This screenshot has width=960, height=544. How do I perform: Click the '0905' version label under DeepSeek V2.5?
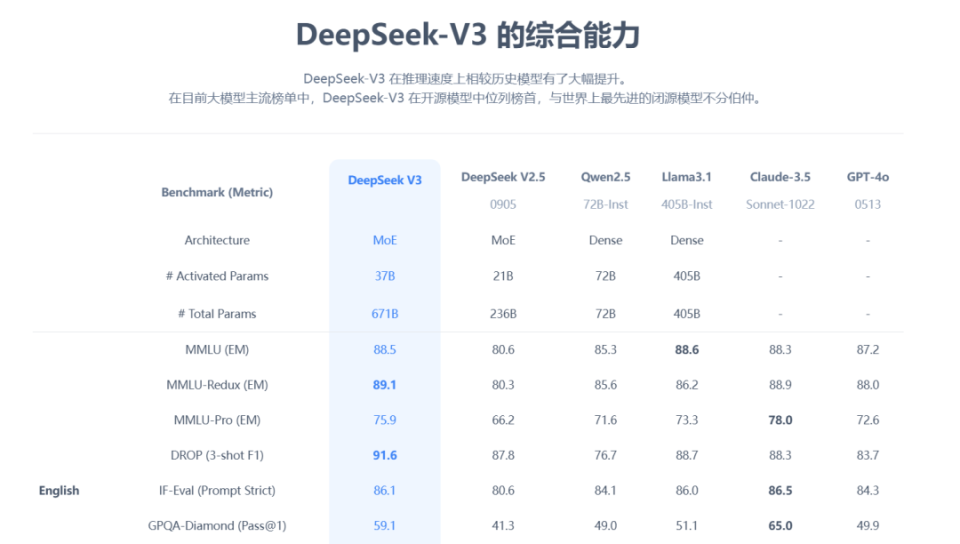503,204
